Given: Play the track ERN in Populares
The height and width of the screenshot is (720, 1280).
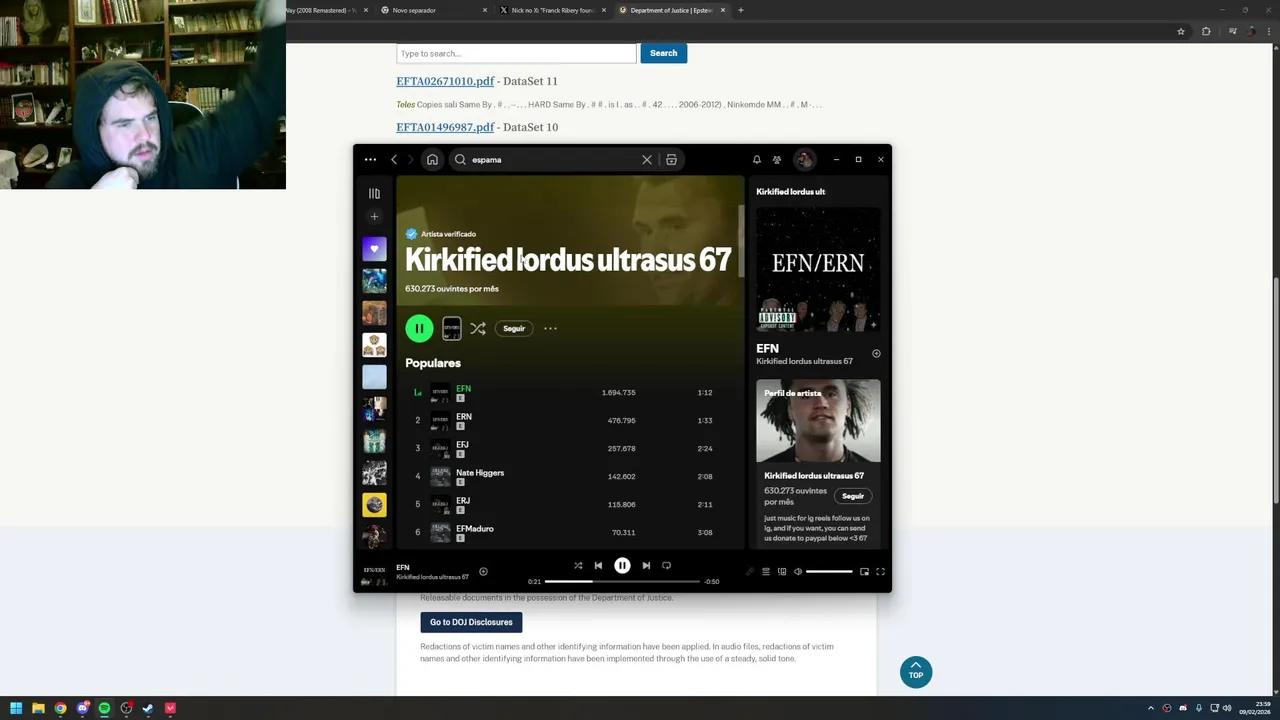Looking at the screenshot, I should (x=570, y=420).
